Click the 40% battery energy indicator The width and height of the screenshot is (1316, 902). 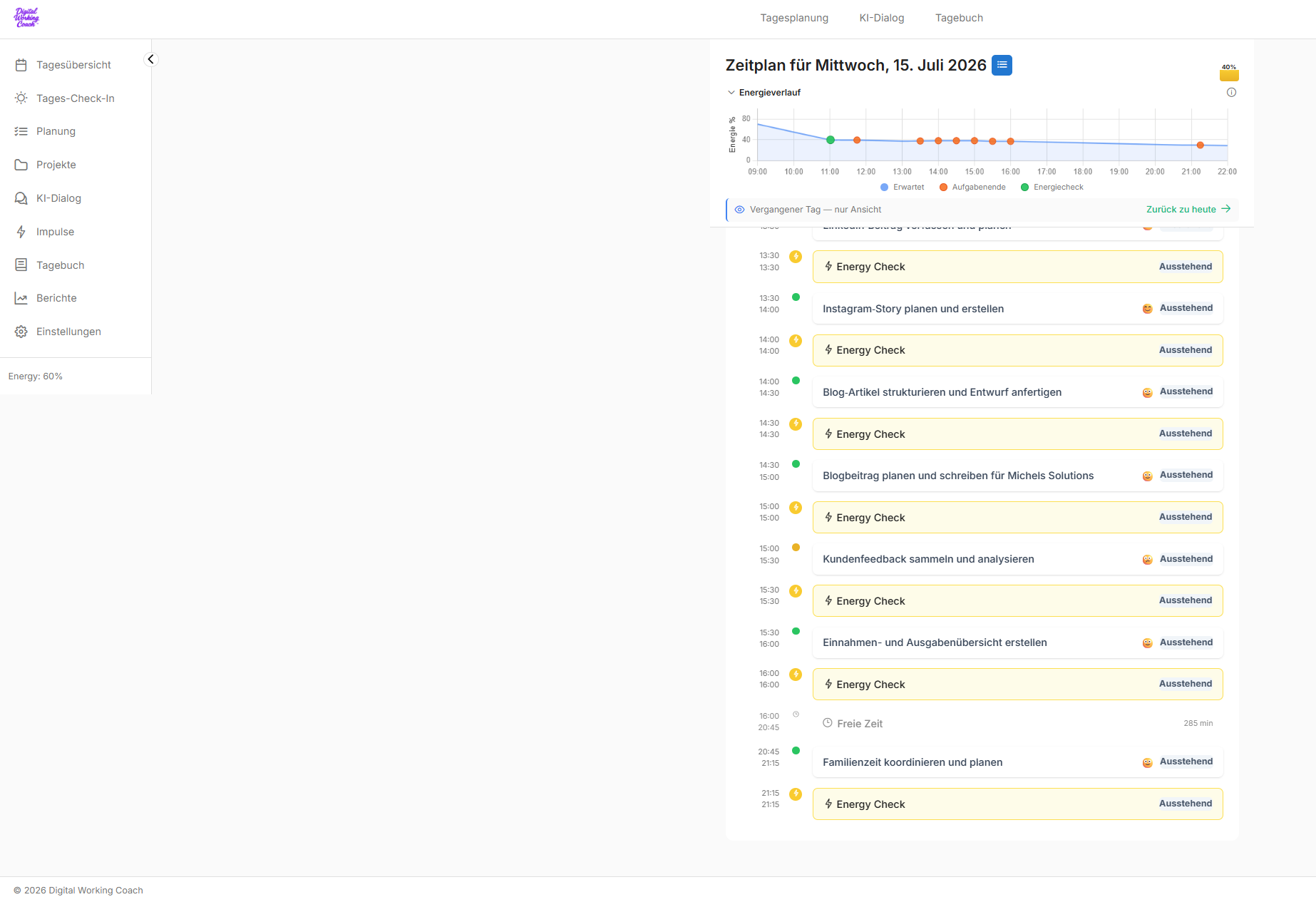click(x=1229, y=73)
